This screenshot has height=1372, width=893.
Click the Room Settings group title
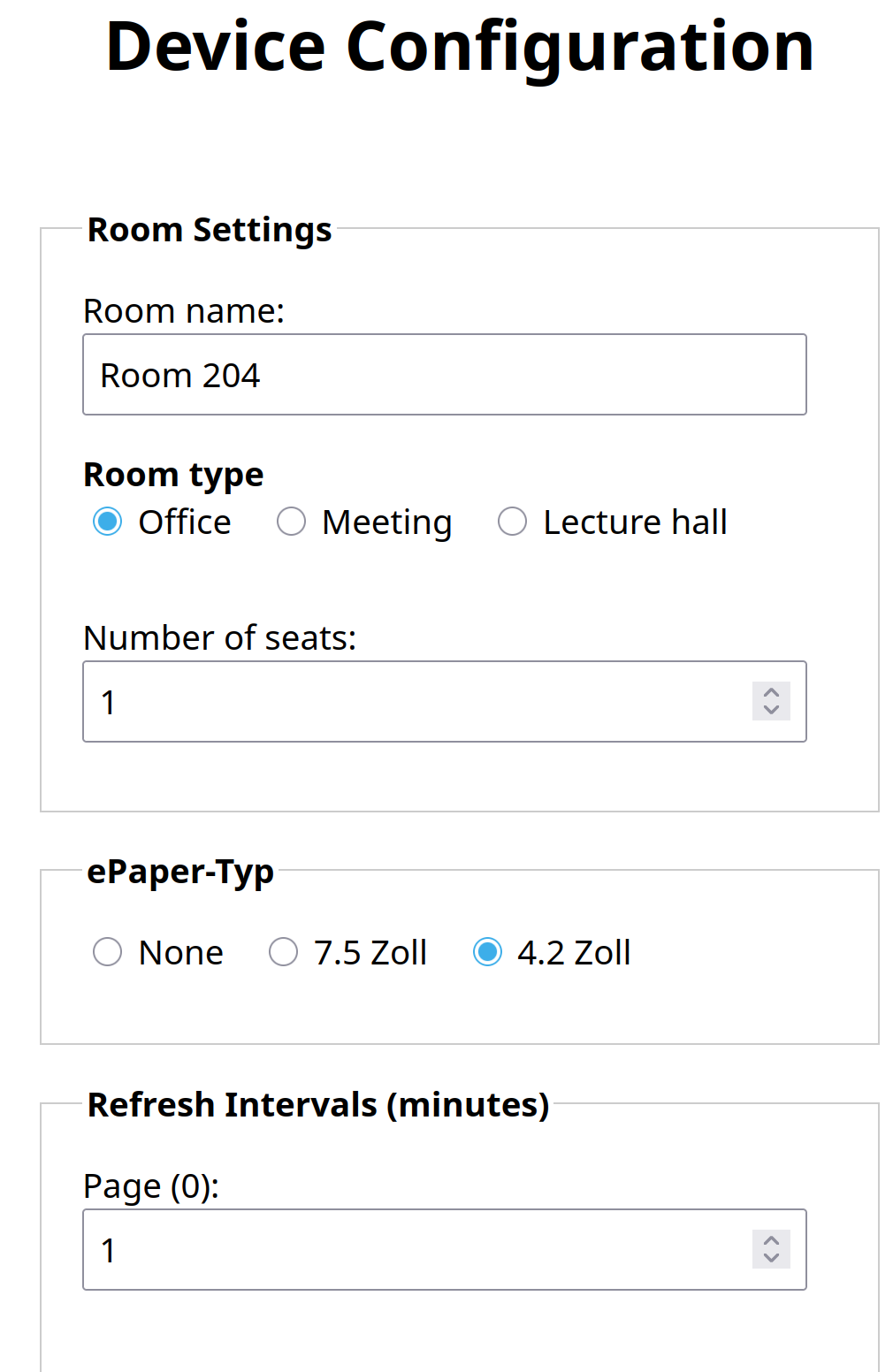click(x=210, y=230)
